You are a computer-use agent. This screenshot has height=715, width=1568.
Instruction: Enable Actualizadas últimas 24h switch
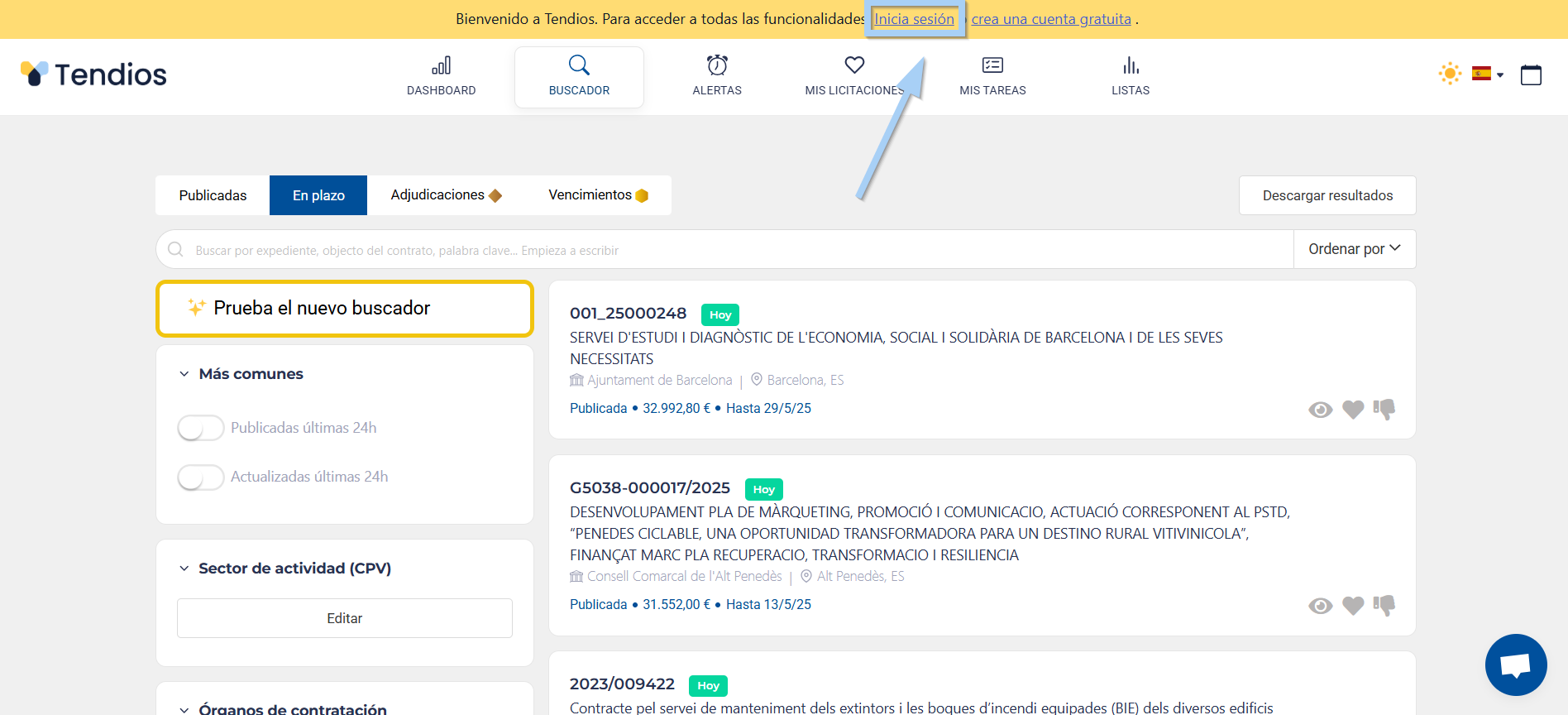(201, 477)
